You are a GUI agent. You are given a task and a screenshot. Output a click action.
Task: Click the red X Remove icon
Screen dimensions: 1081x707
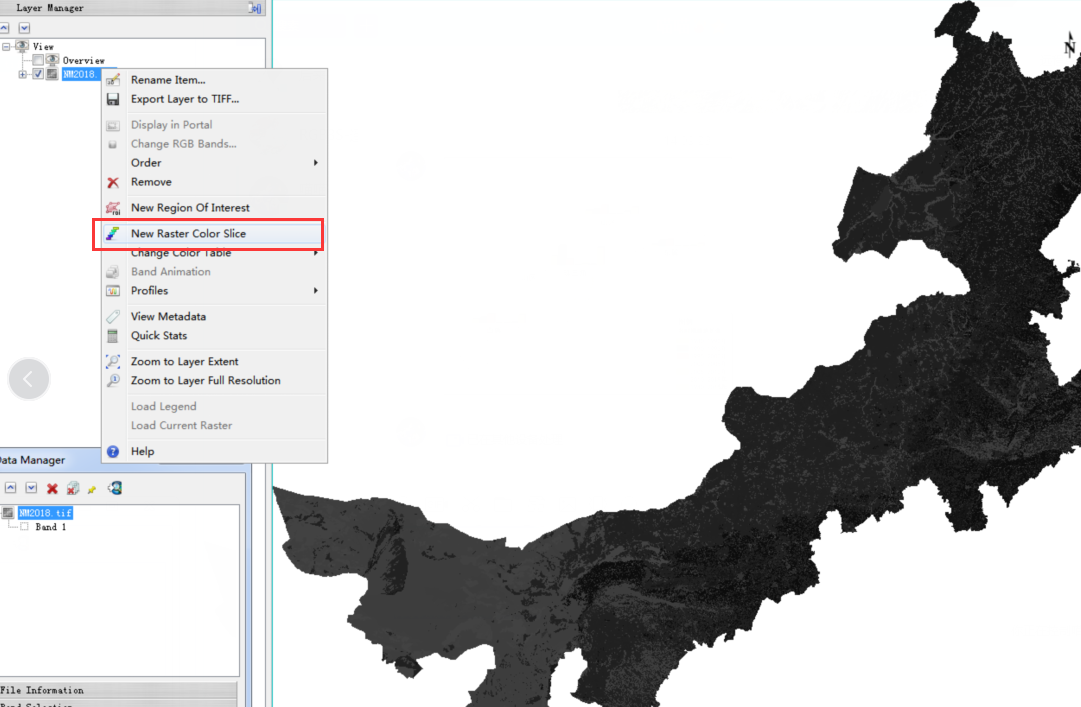tap(113, 183)
